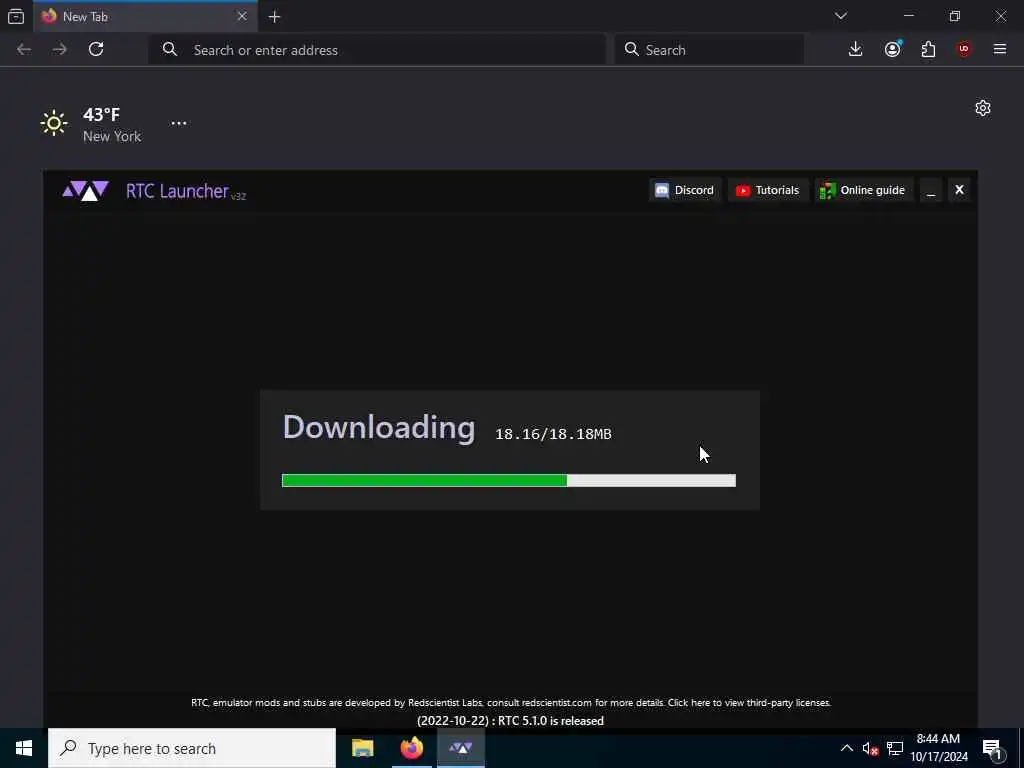The height and width of the screenshot is (768, 1024).
Task: Click the 18.16/18.18MB download size text
Action: (553, 434)
